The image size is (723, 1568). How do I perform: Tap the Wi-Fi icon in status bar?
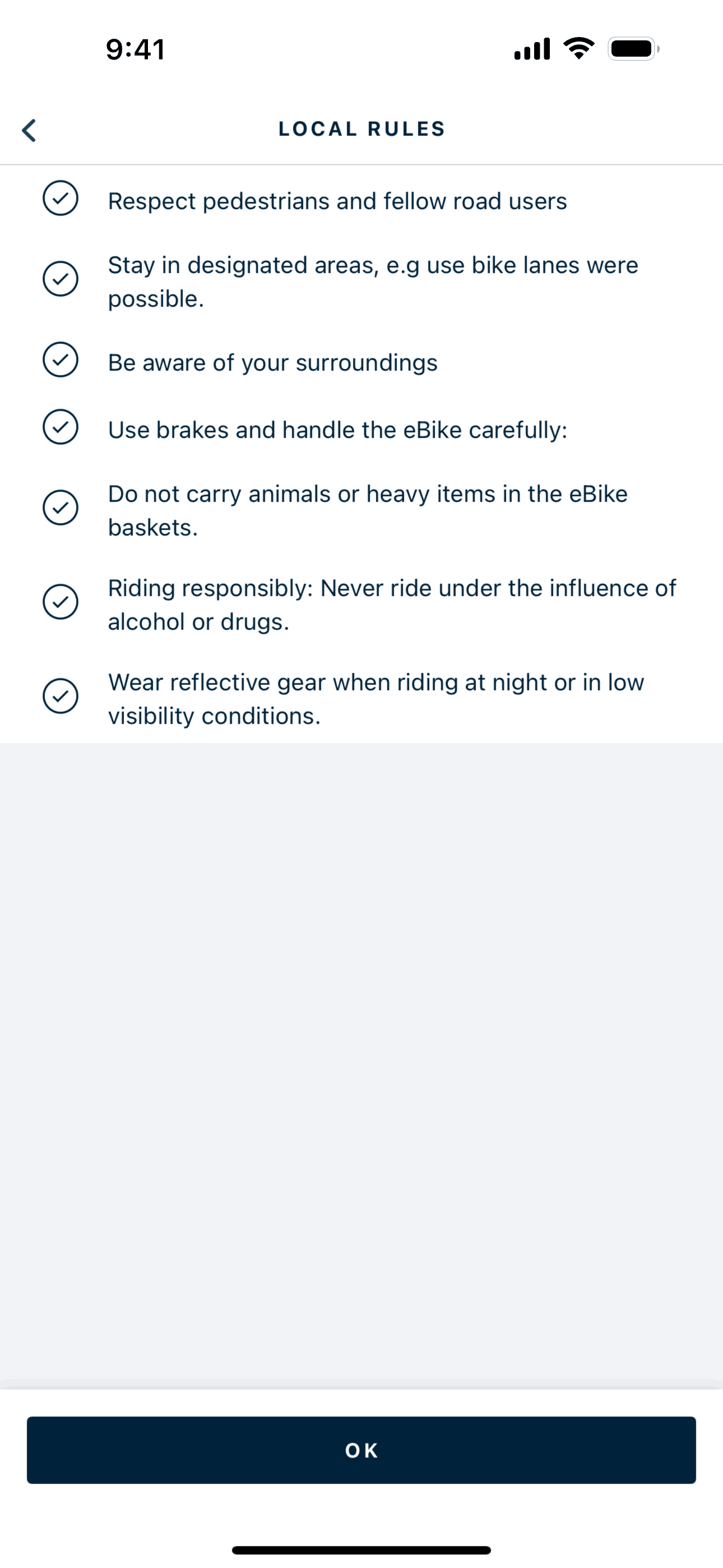coord(579,48)
